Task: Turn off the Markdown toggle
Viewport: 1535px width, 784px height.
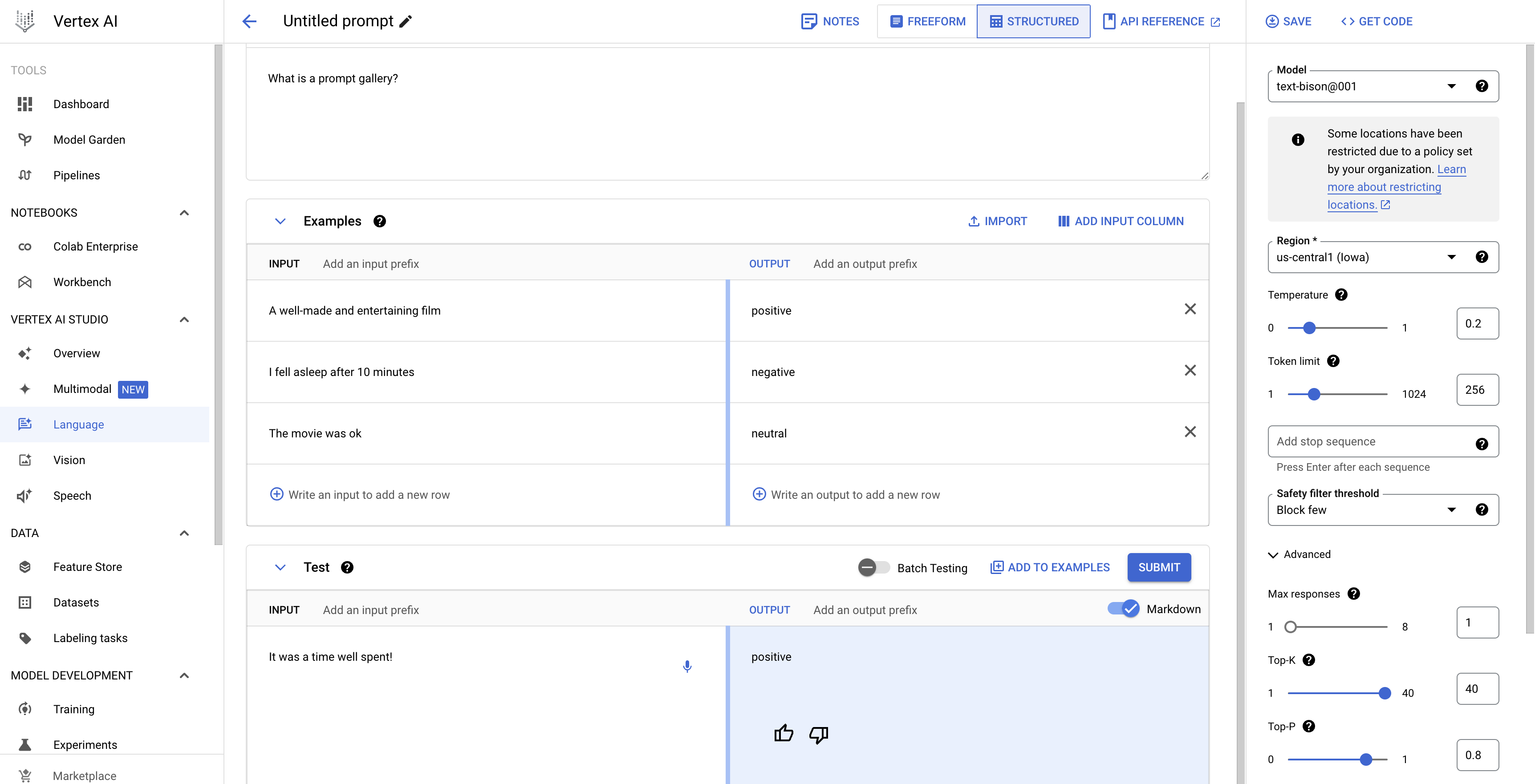Action: pyautogui.click(x=1124, y=609)
